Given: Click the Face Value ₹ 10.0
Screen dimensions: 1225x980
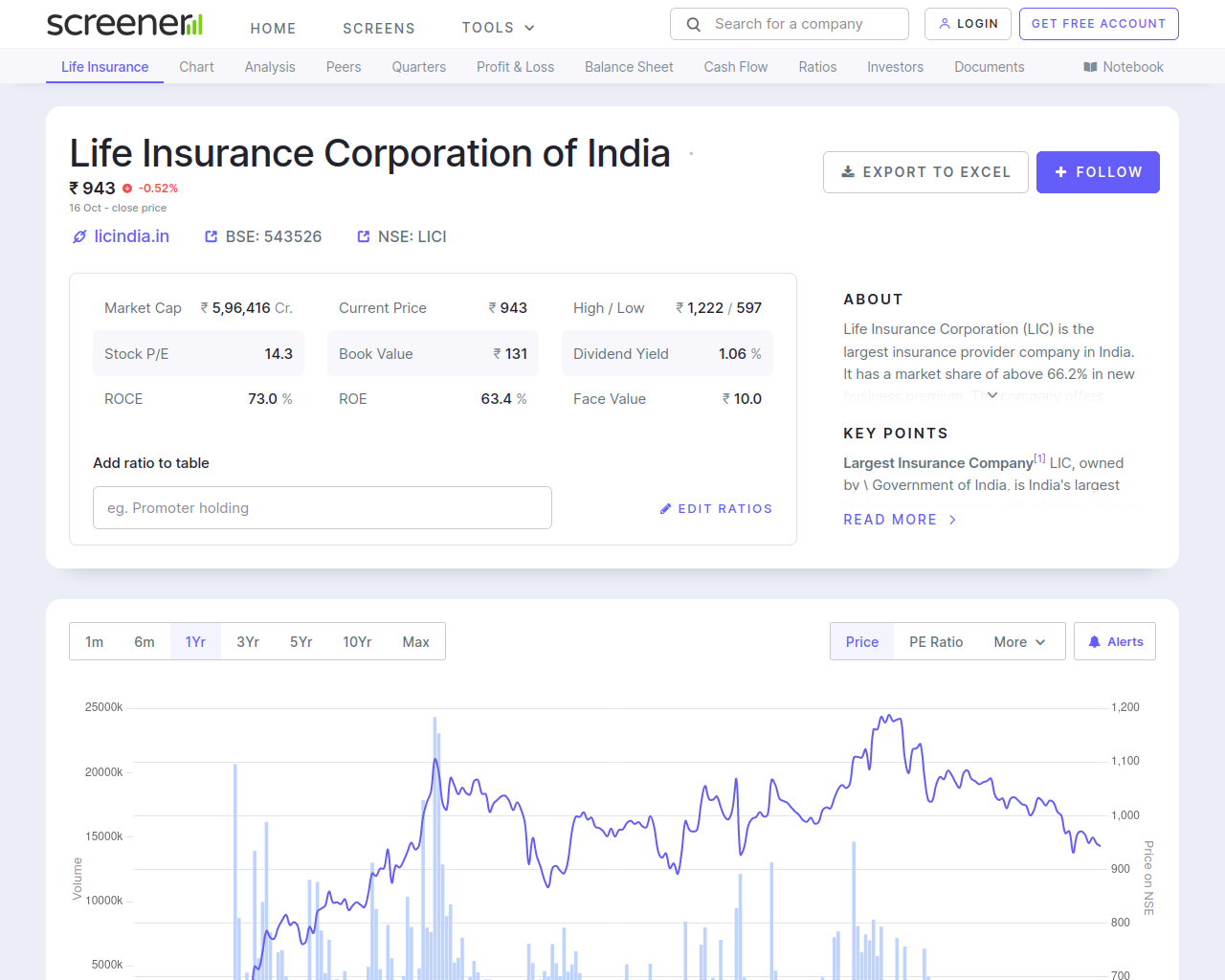Looking at the screenshot, I should pos(742,399).
